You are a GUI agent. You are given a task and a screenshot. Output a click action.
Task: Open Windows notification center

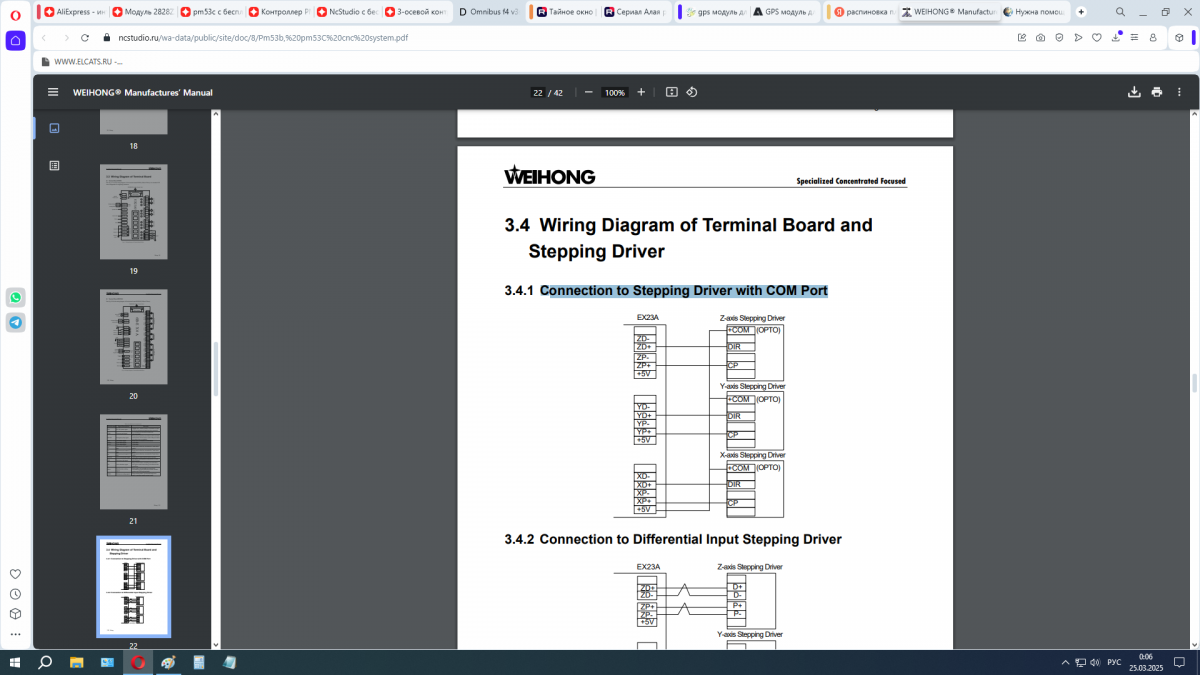pos(1178,662)
